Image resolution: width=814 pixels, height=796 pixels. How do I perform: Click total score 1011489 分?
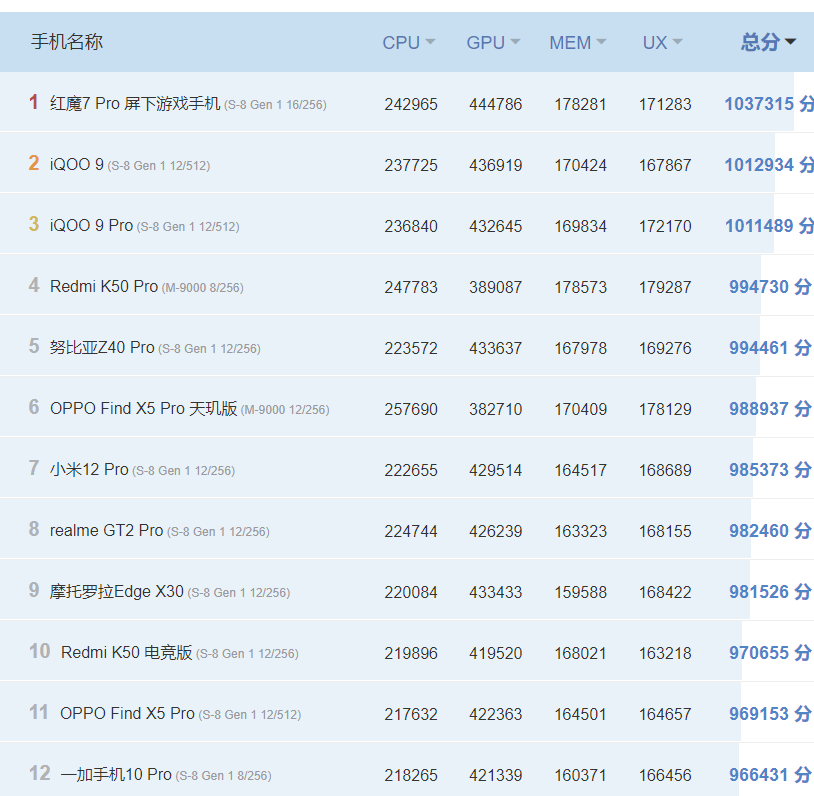(x=768, y=226)
